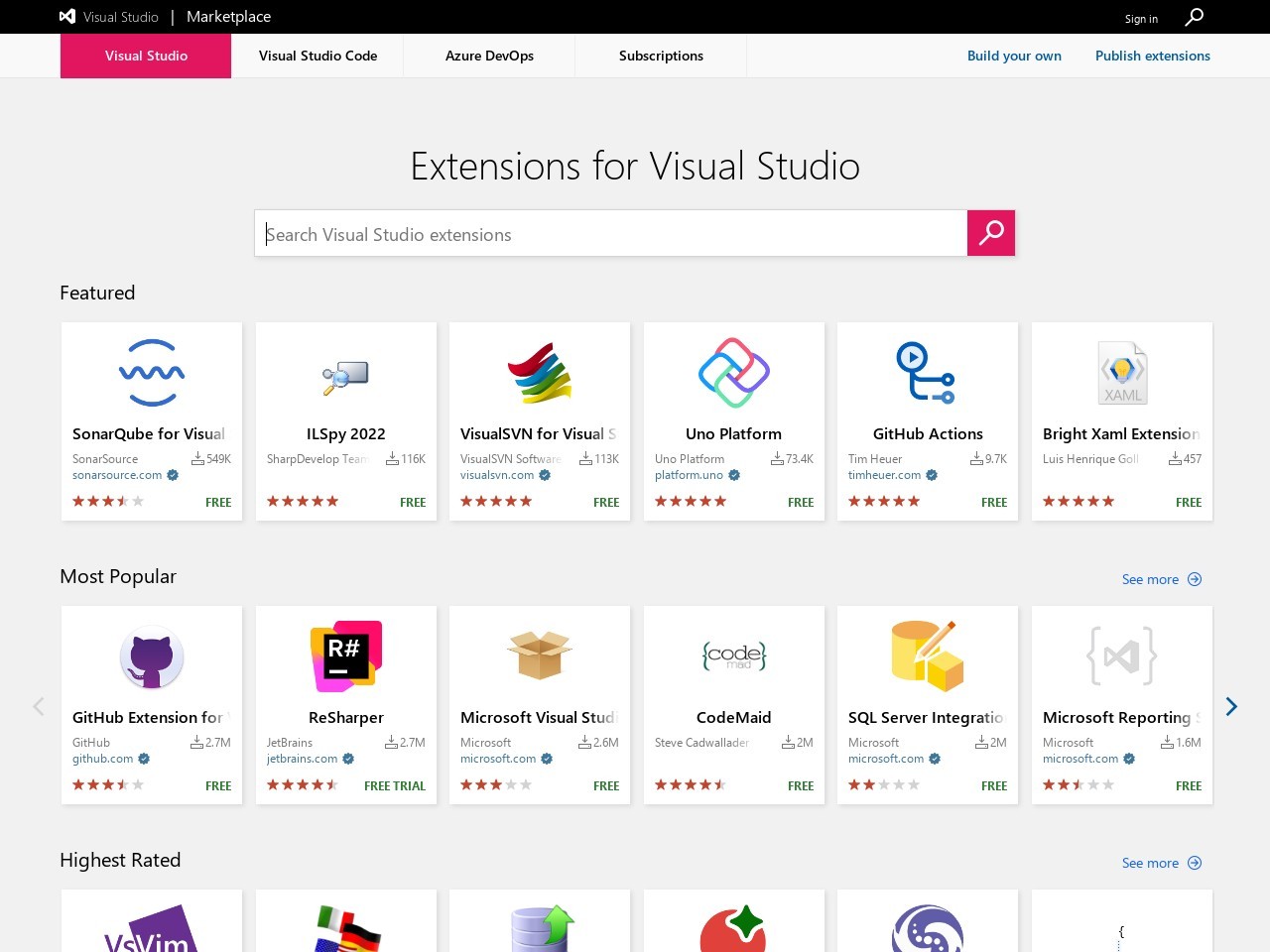
Task: Click the download count icon on ReSharper card
Action: pyautogui.click(x=391, y=742)
